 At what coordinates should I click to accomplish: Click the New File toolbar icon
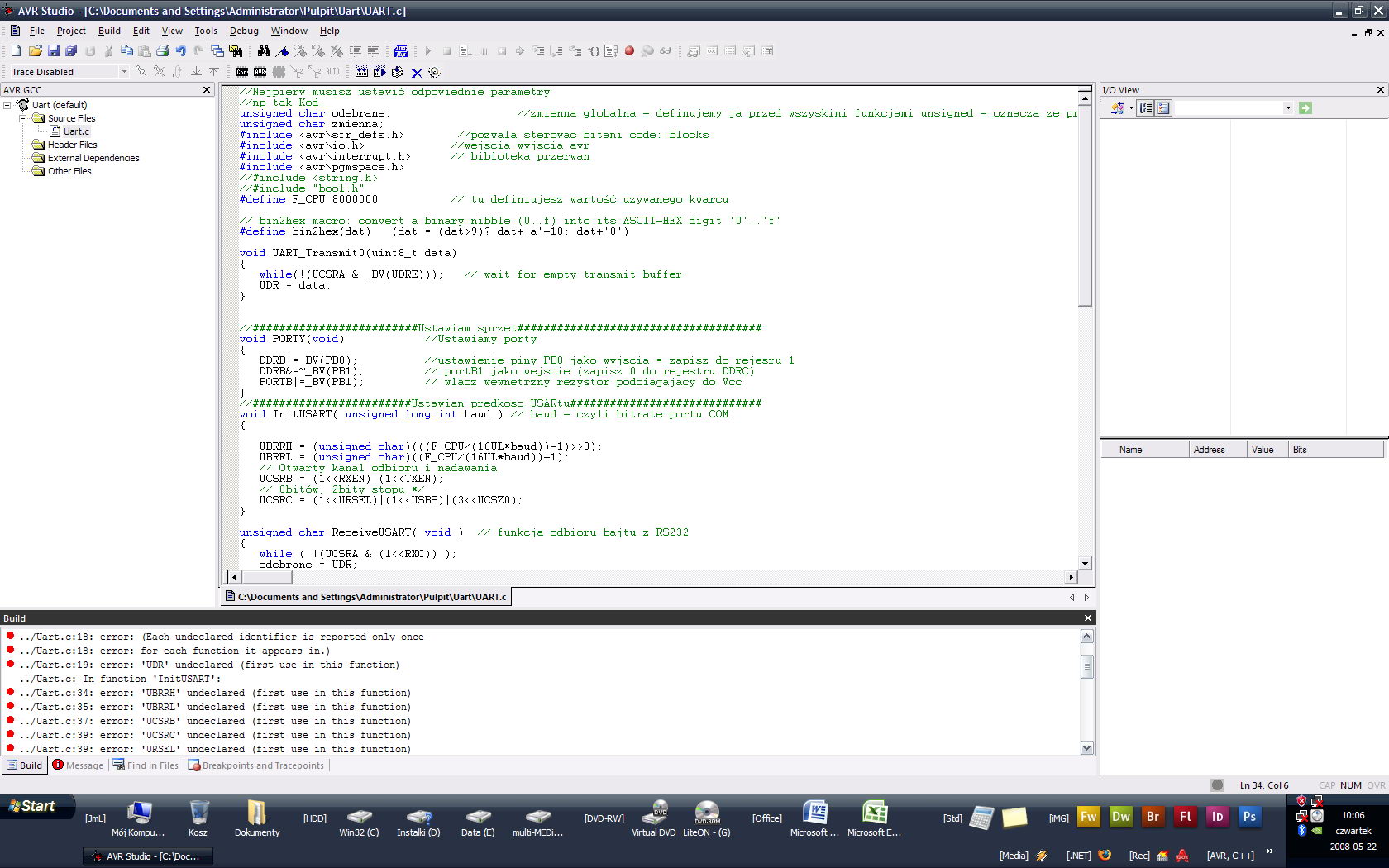point(16,51)
